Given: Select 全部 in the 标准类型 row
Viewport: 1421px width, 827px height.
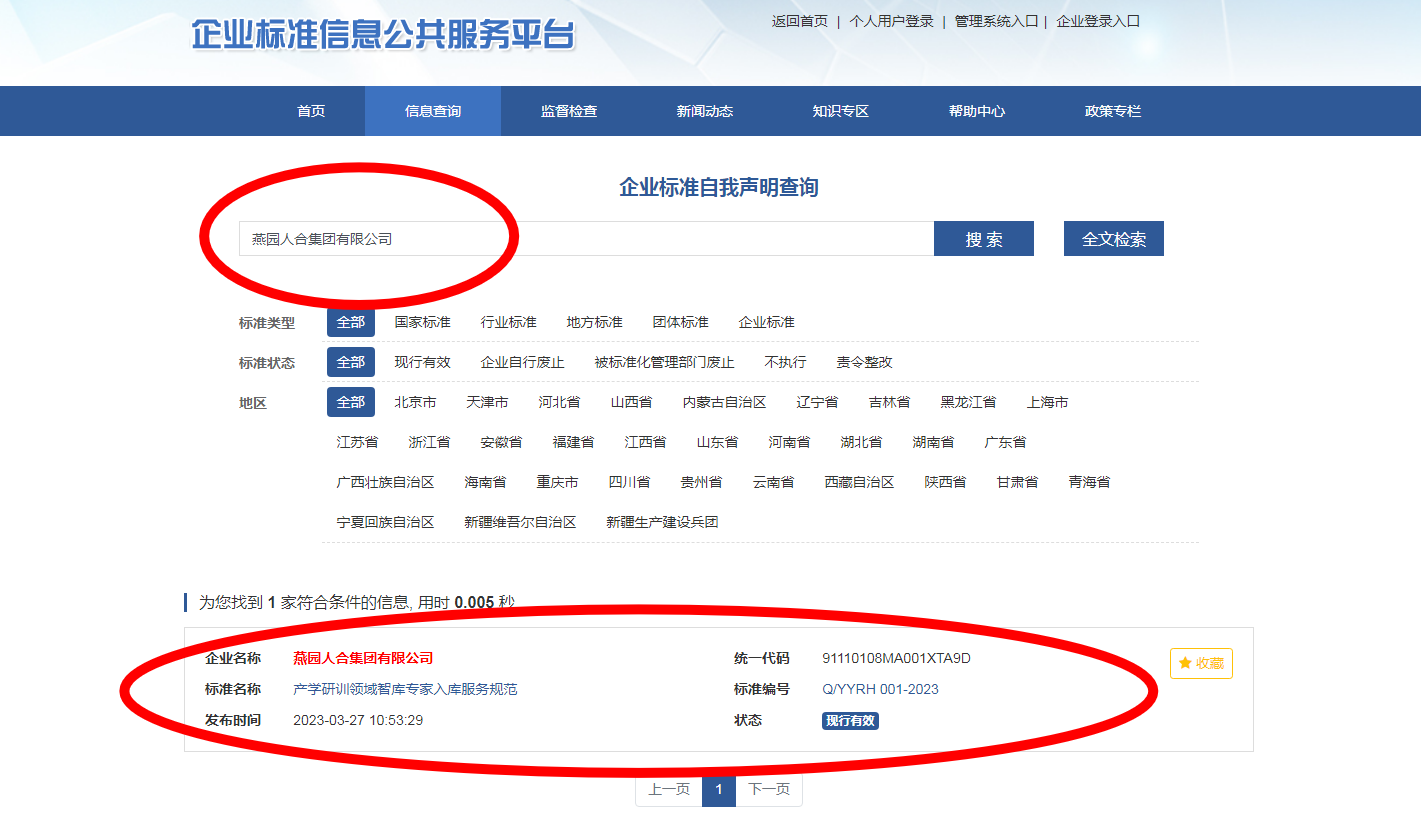Looking at the screenshot, I should pyautogui.click(x=351, y=322).
